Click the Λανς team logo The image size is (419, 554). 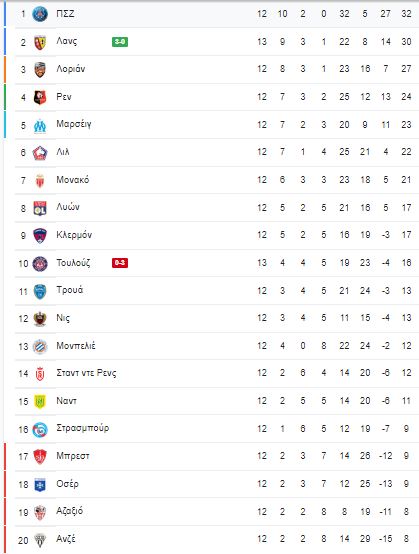coord(40,42)
